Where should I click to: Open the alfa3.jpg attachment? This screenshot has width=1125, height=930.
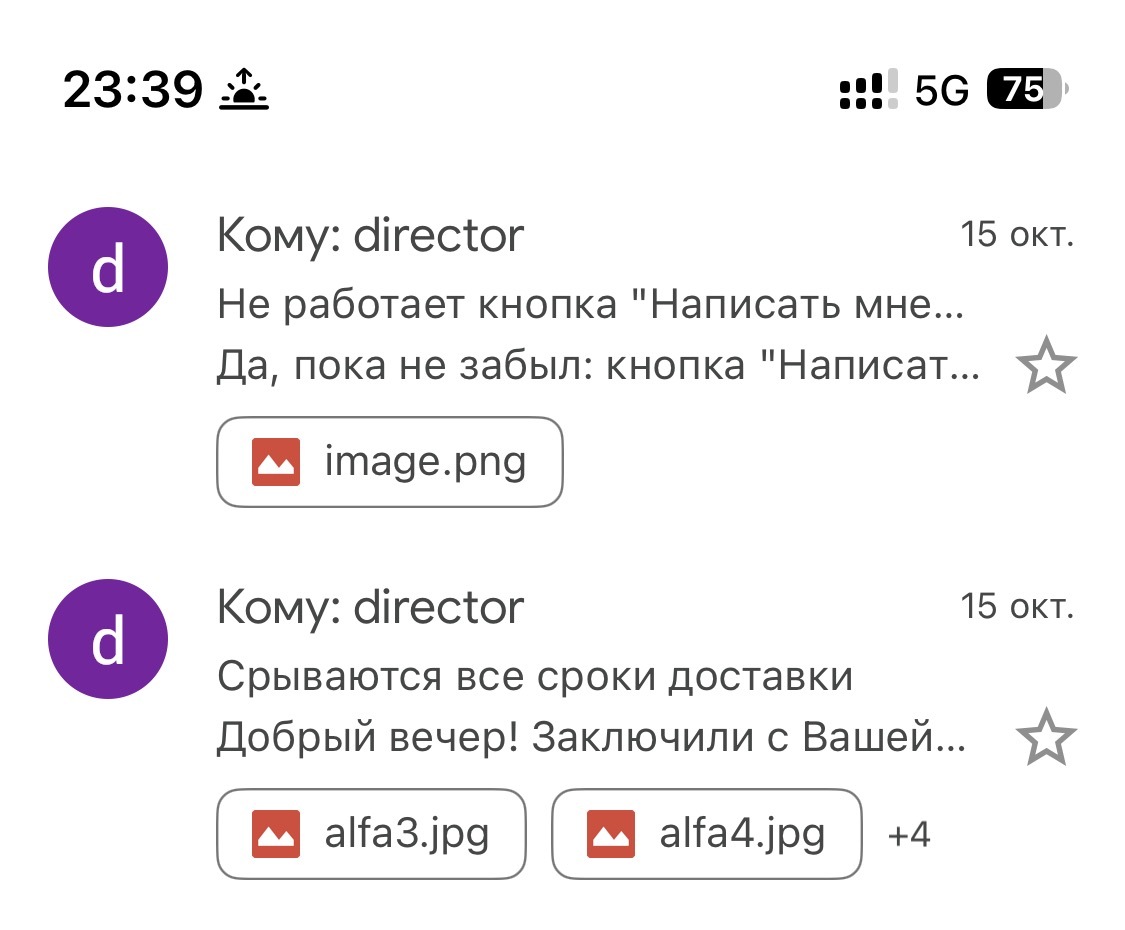371,834
